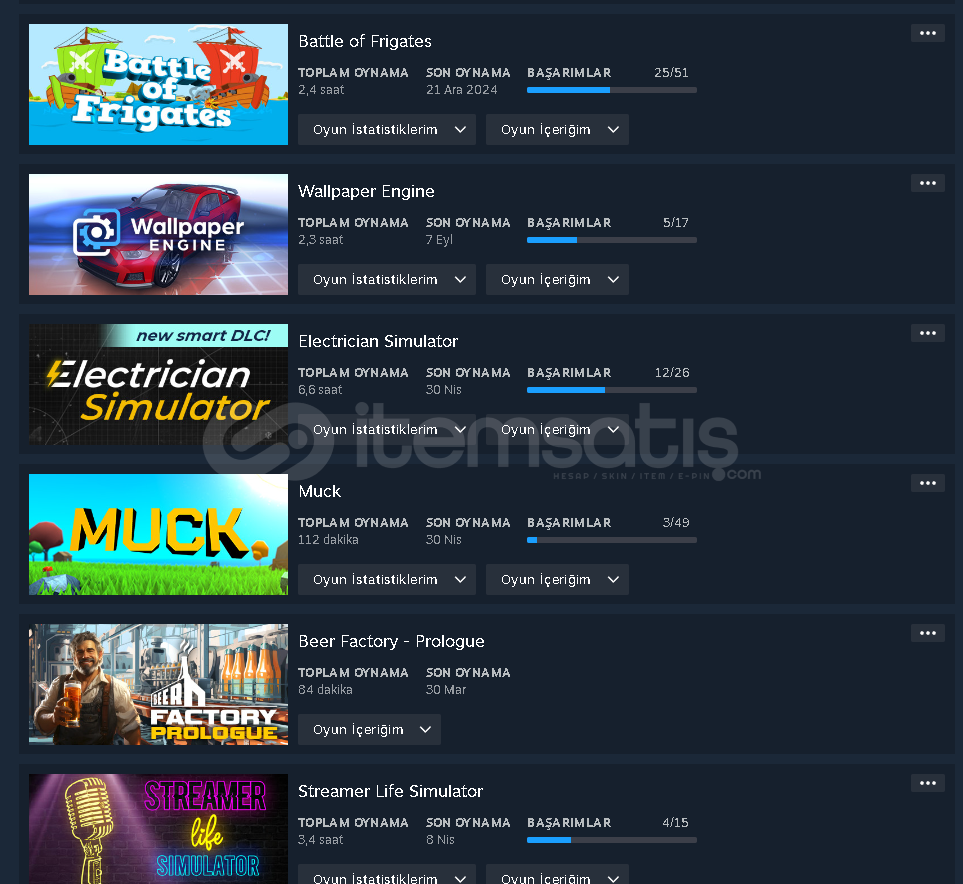Screen dimensions: 963x884
Task: Click the Muck game banner image
Action: point(158,534)
